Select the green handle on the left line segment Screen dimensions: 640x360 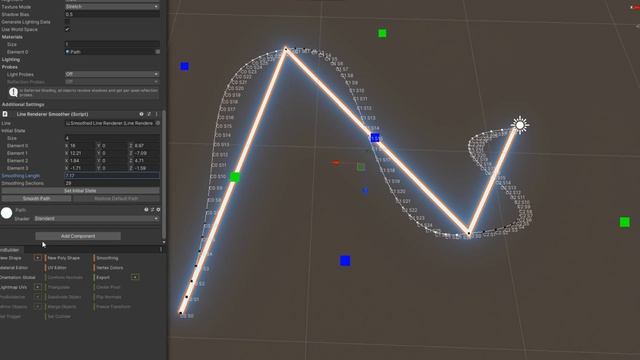235,177
